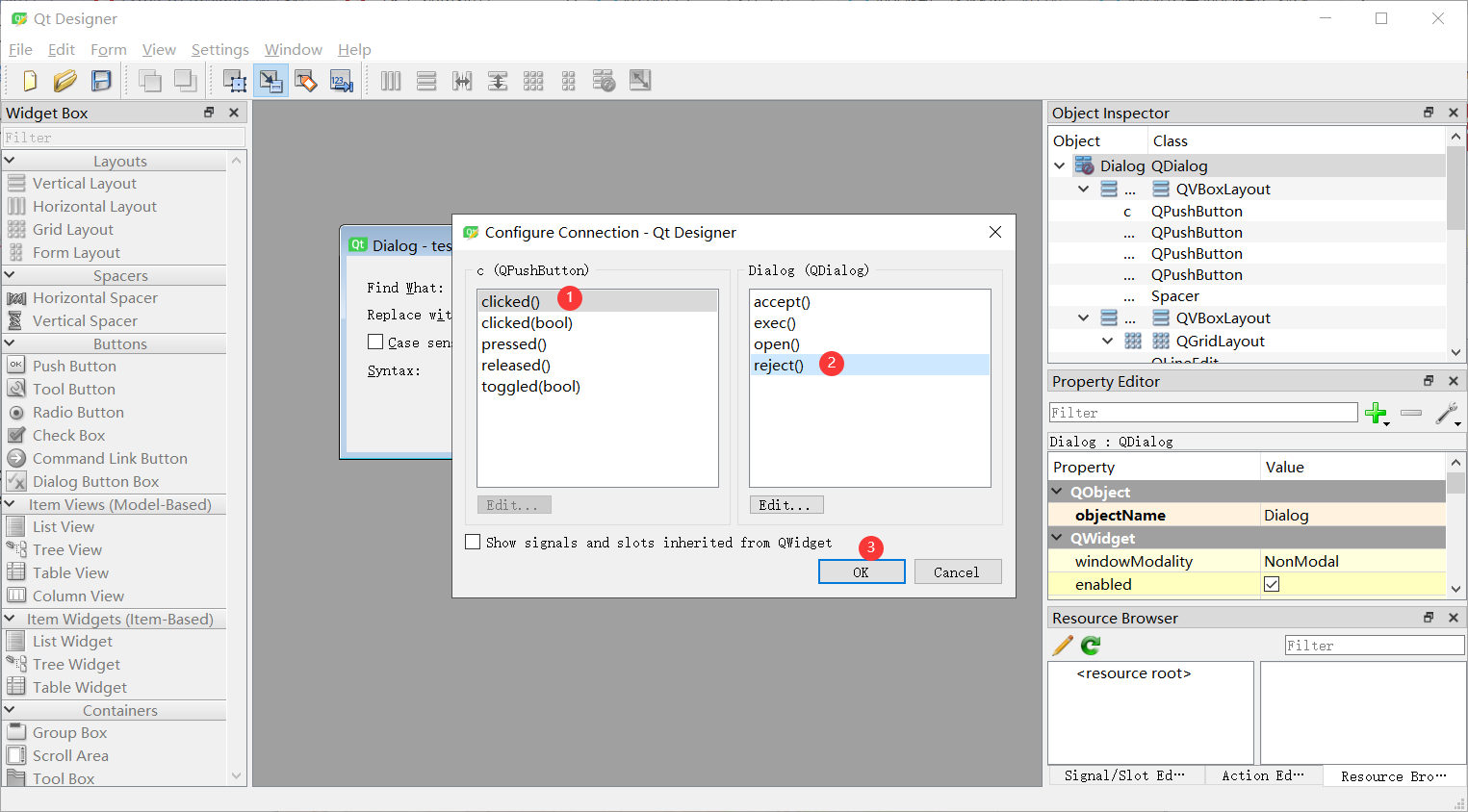The height and width of the screenshot is (812, 1468).
Task: Collapse the Buttons category in Widget Box
Action: (x=10, y=343)
